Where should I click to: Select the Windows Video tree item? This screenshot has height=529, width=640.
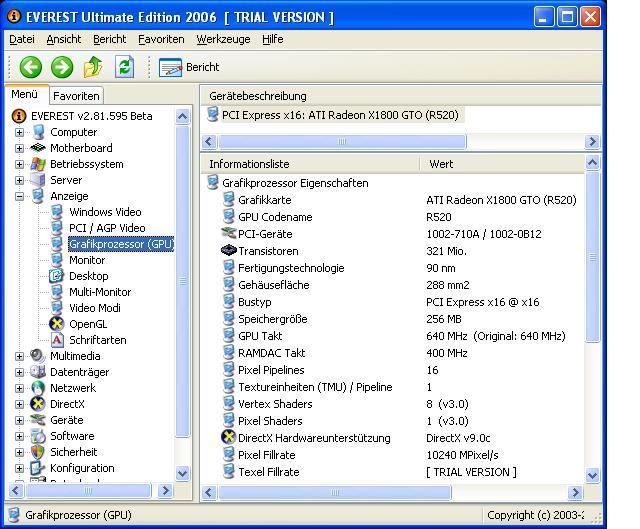click(x=105, y=212)
